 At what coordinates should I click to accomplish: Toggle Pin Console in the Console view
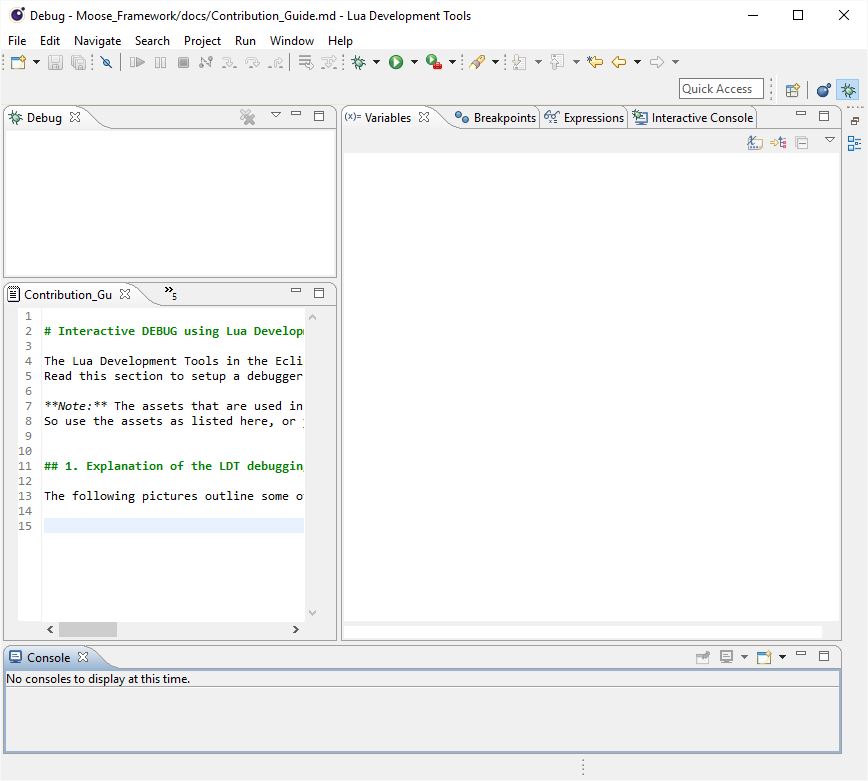(x=704, y=656)
